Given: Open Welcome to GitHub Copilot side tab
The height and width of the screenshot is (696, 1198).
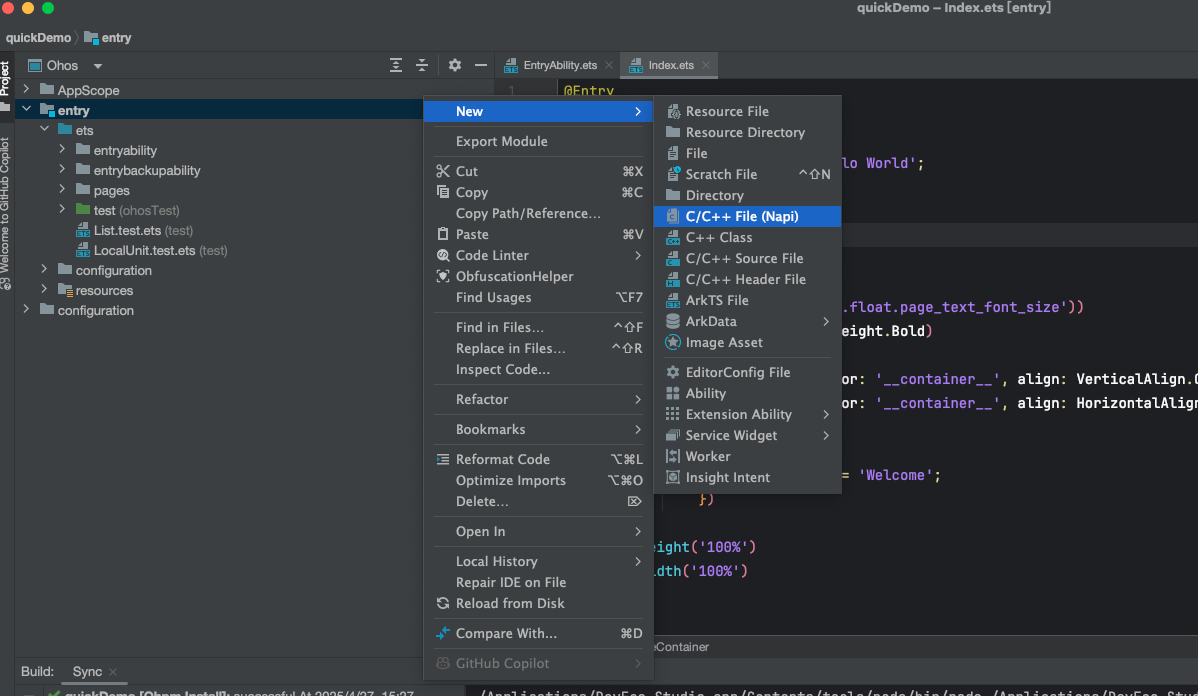Looking at the screenshot, I should click(x=6, y=213).
